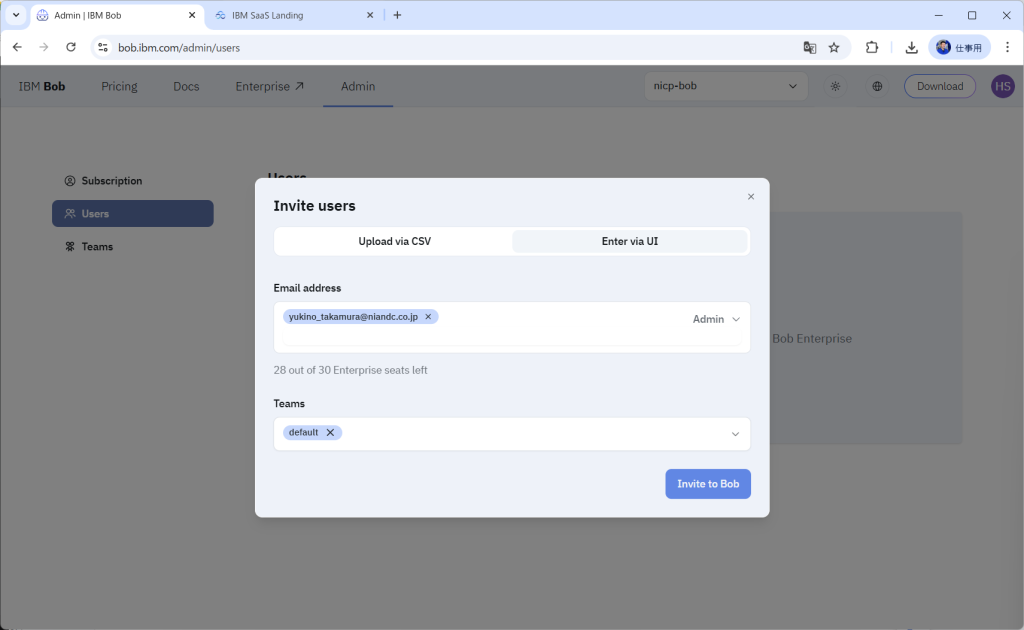Open the browser extensions icon
Image resolution: width=1024 pixels, height=630 pixels.
[872, 48]
